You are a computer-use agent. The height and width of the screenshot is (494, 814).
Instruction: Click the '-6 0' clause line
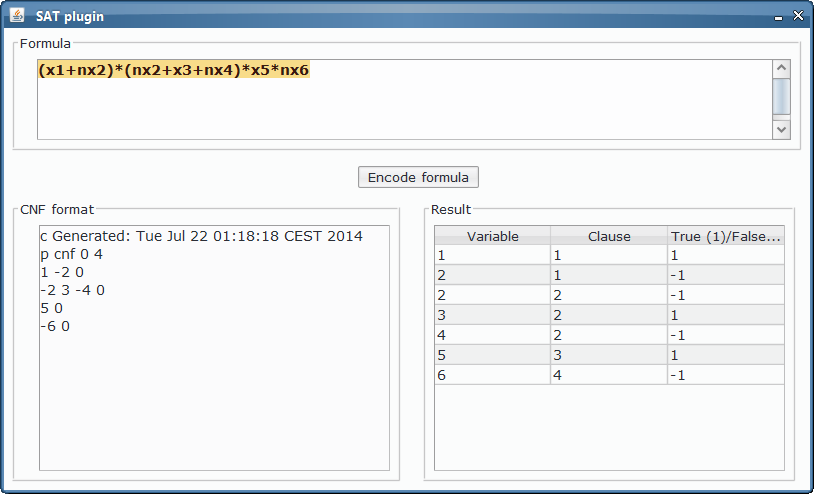(55, 326)
